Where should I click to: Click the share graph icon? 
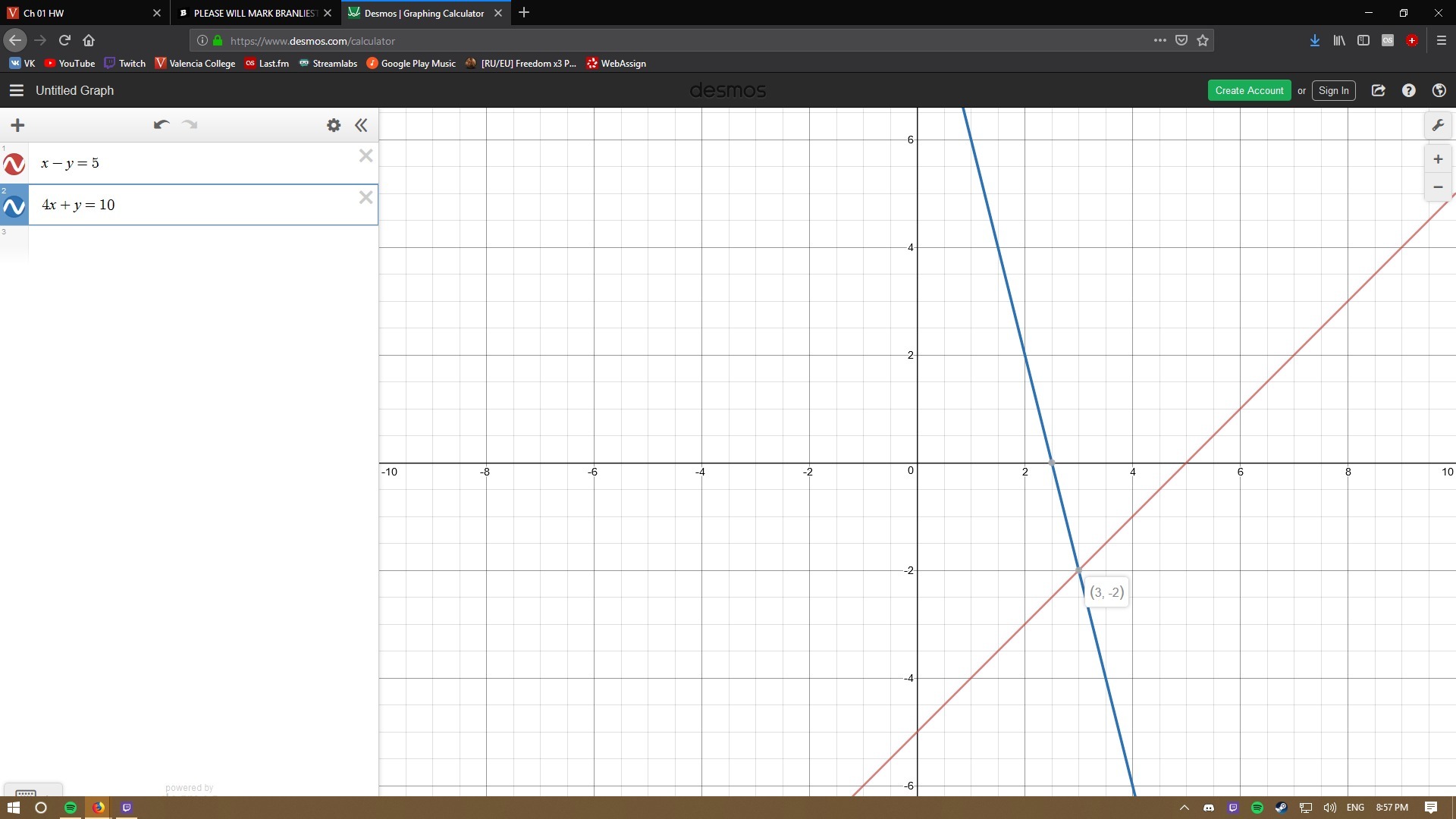coord(1379,90)
